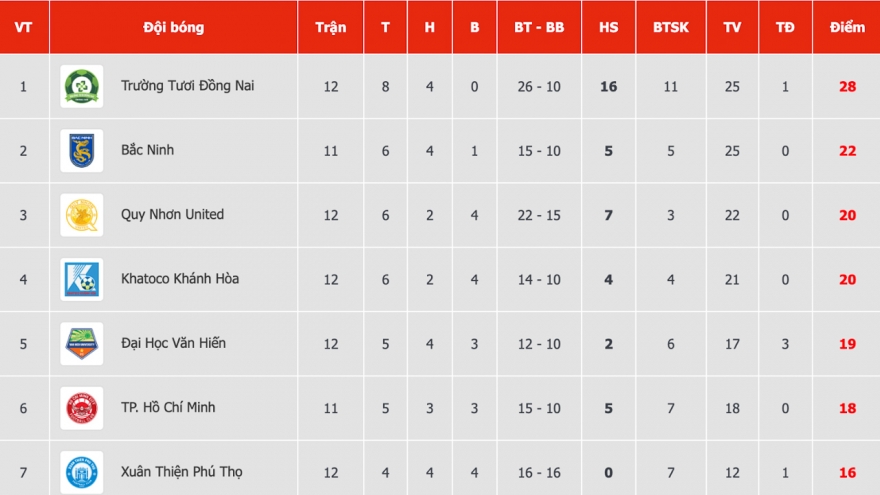The width and height of the screenshot is (880, 495).
Task: Click the HS column header
Action: tap(608, 27)
